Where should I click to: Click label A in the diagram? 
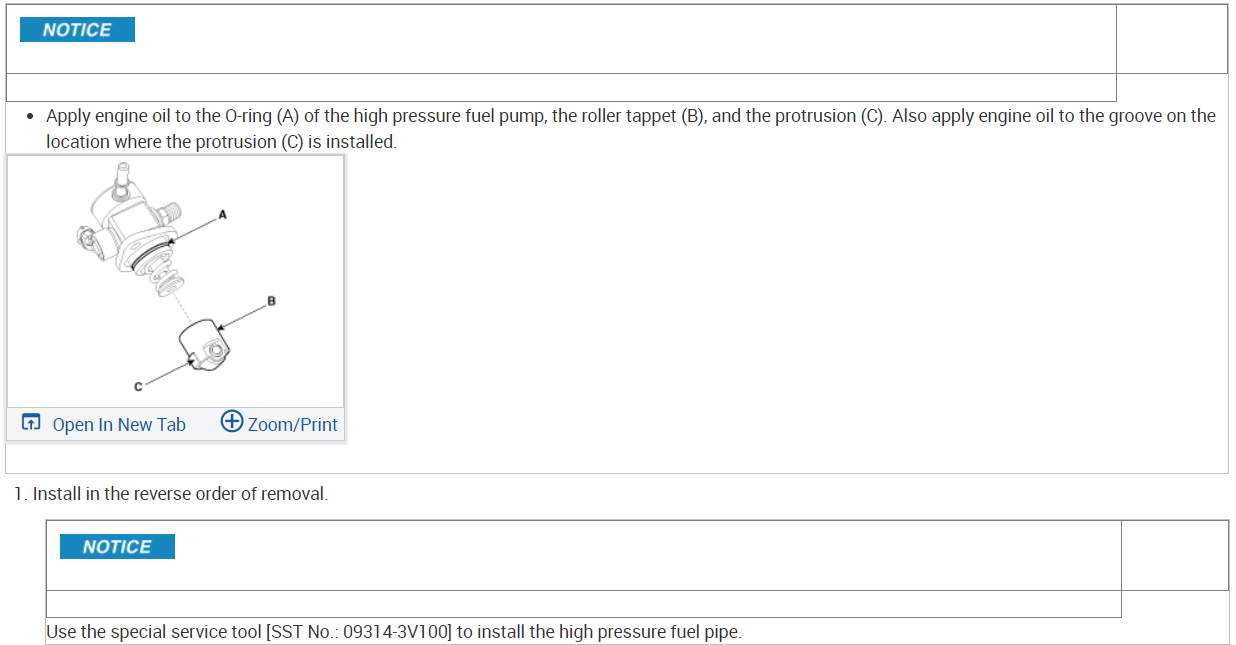tap(222, 214)
